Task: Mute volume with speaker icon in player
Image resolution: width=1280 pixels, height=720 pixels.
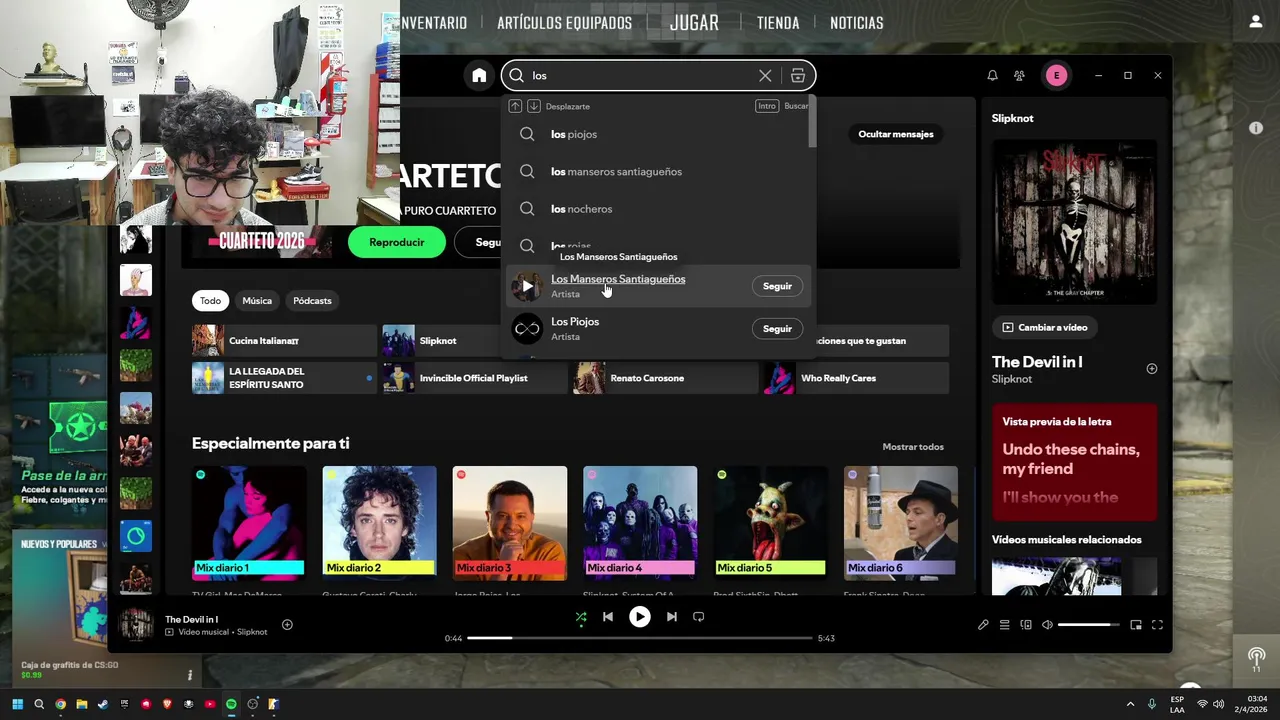Action: click(x=1047, y=625)
